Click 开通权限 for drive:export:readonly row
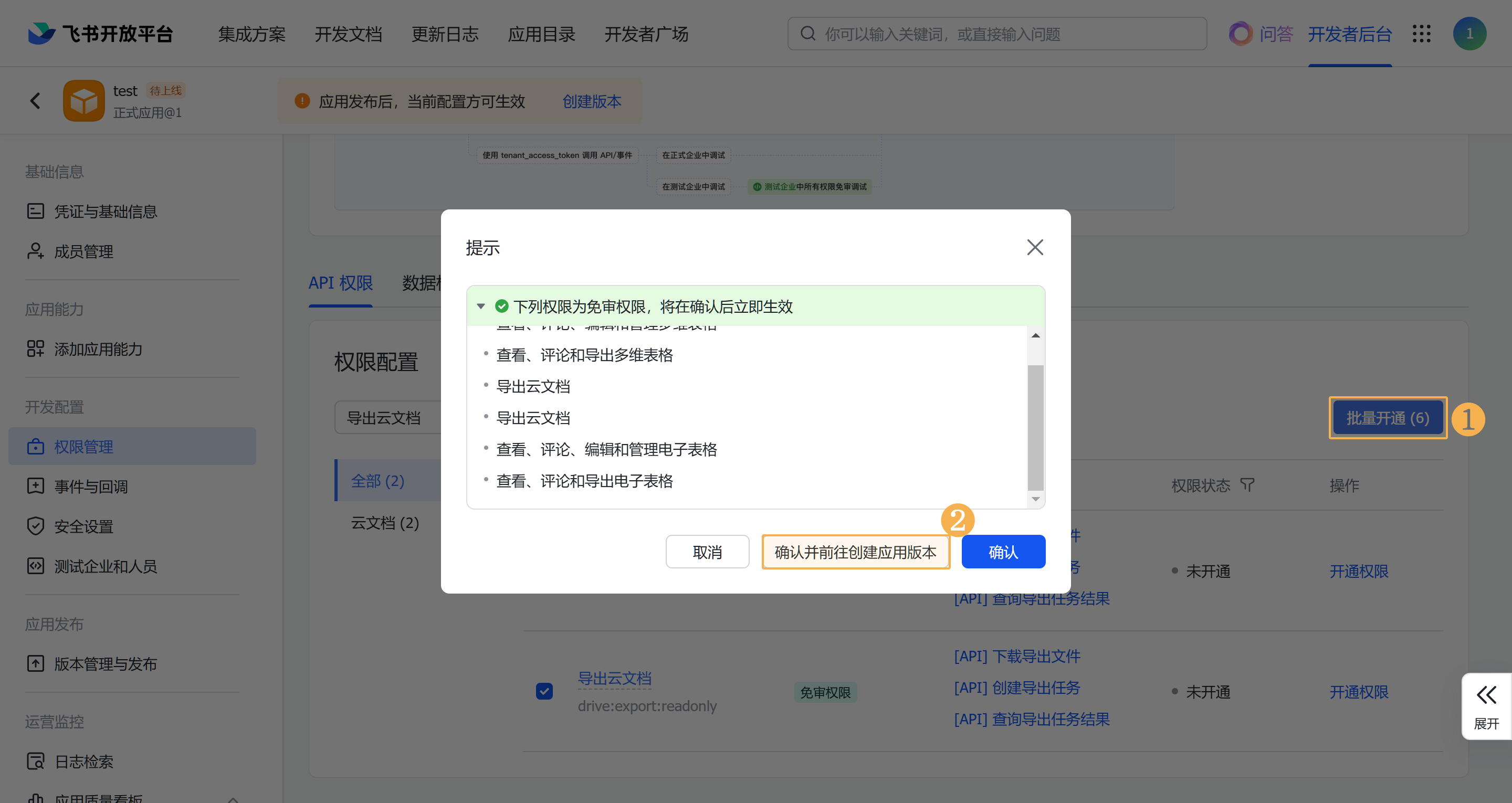This screenshot has height=803, width=1512. pyautogui.click(x=1359, y=692)
